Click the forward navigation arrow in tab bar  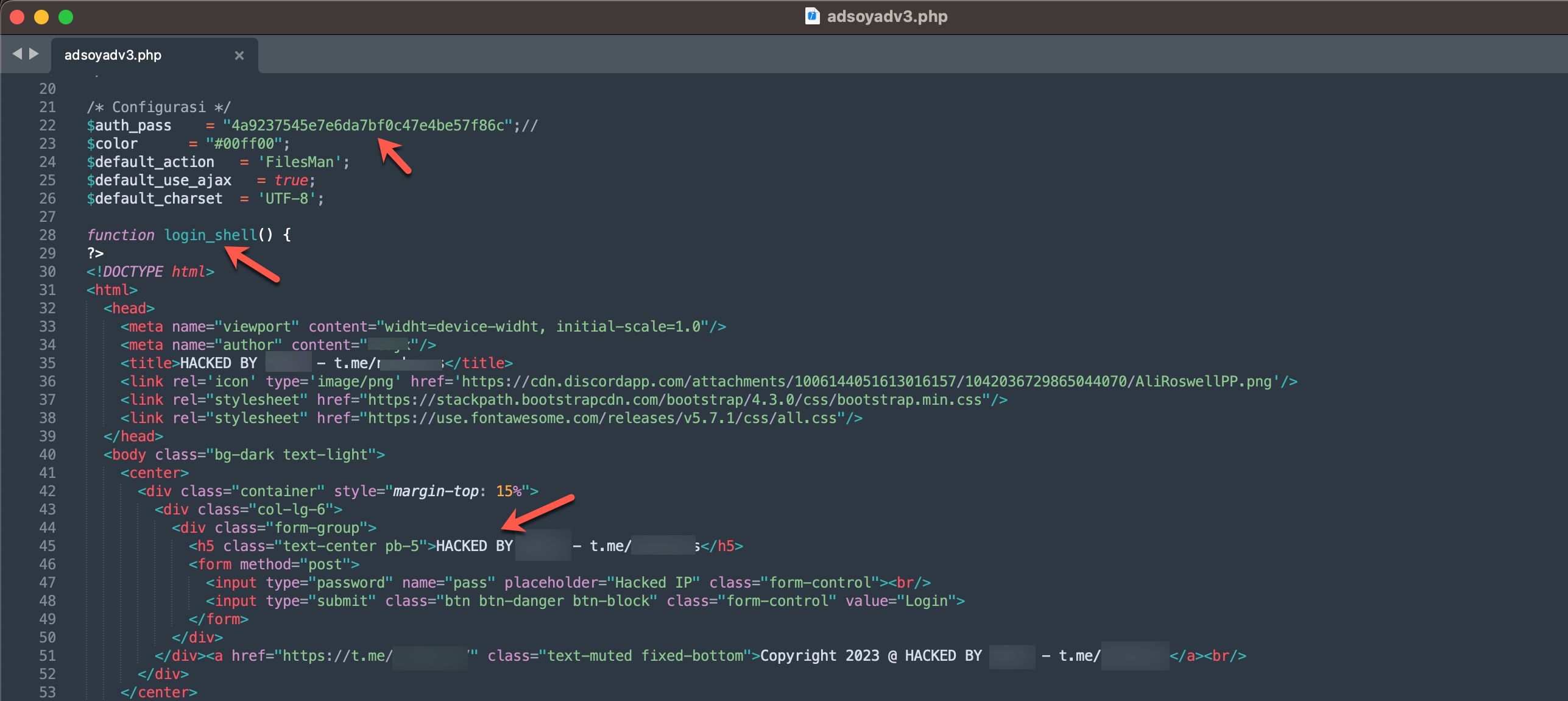(x=34, y=54)
